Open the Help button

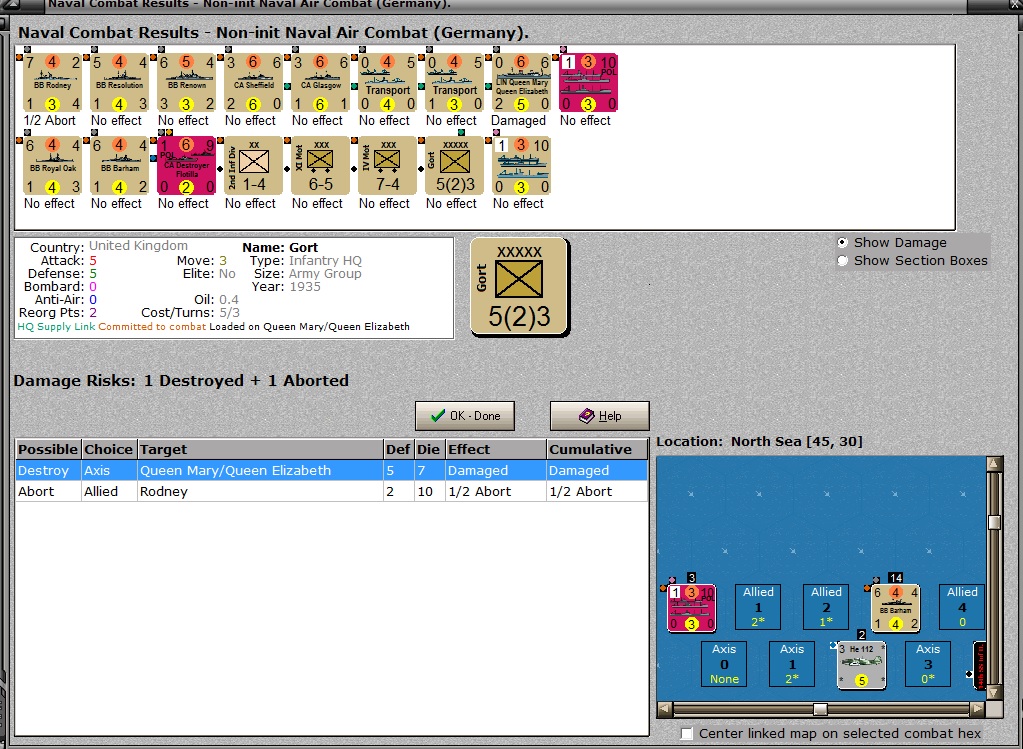(x=600, y=416)
